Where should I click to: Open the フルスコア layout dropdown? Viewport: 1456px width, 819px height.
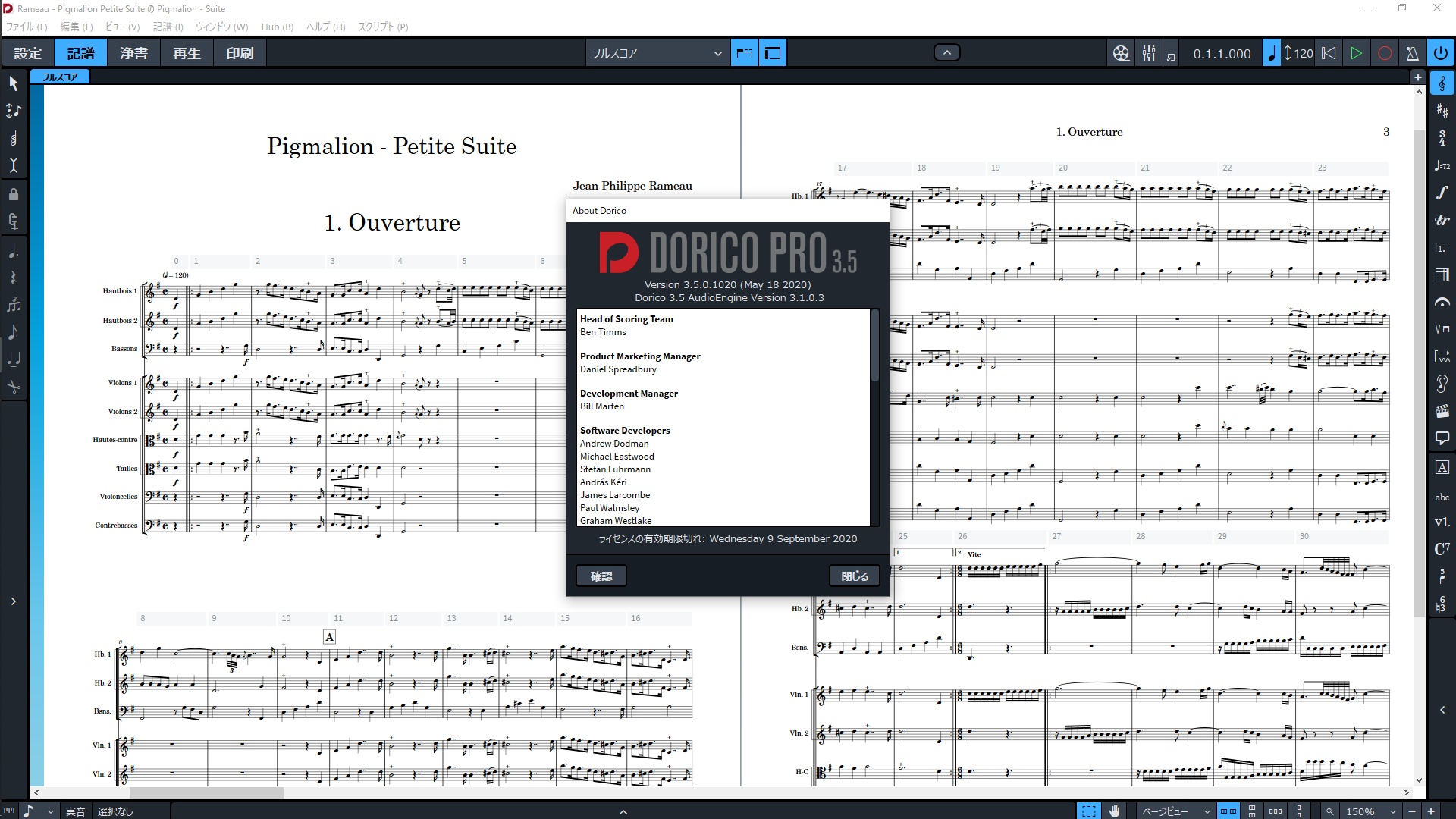coord(656,53)
